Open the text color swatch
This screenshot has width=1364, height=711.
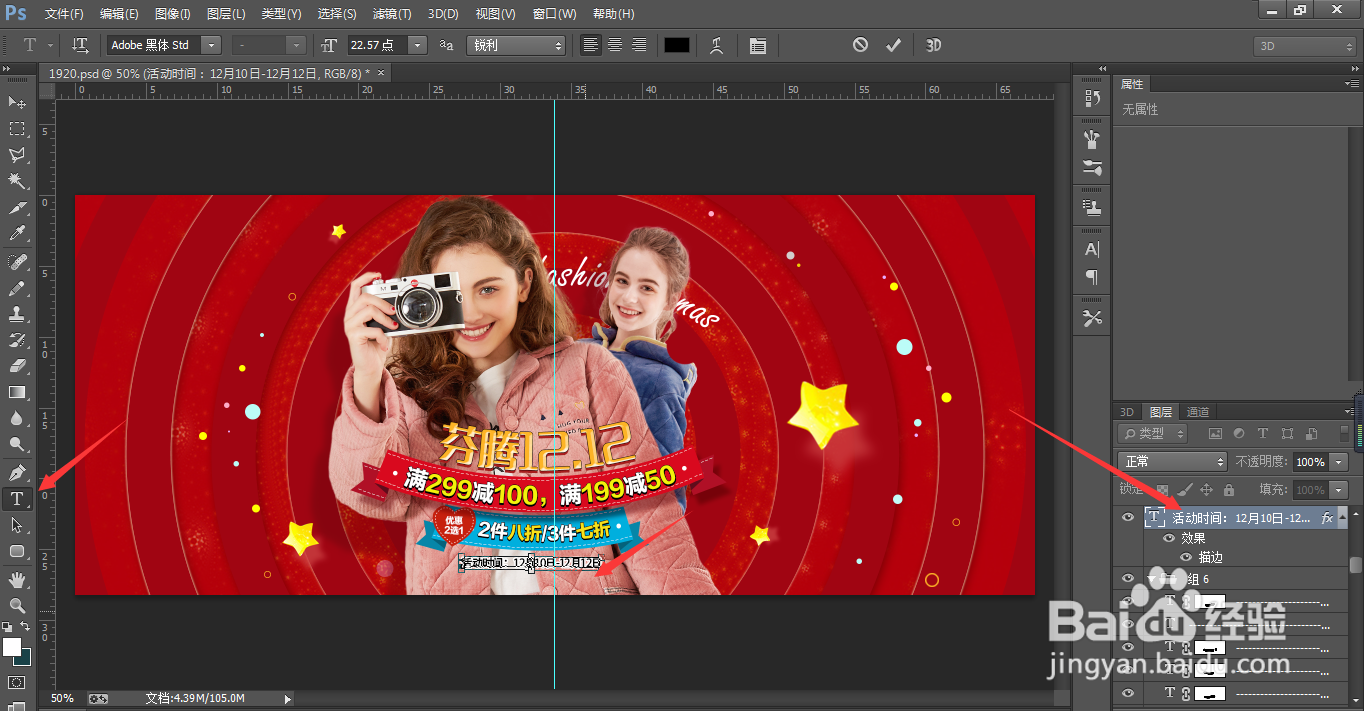(677, 45)
